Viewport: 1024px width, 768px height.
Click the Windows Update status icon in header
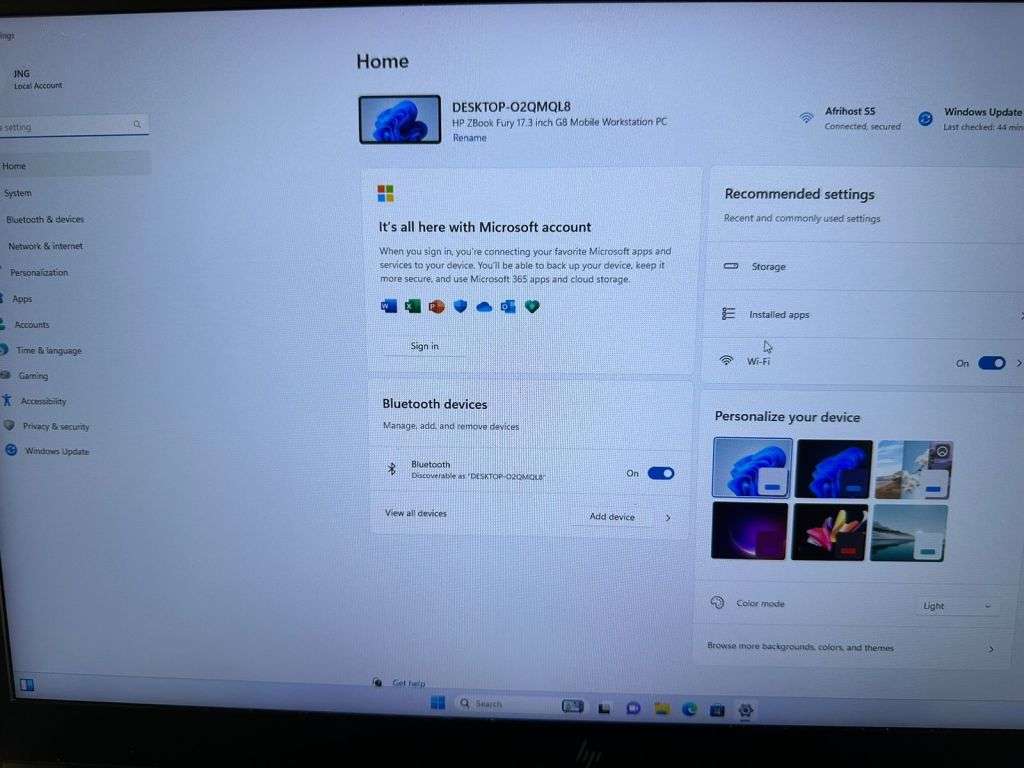[x=925, y=118]
